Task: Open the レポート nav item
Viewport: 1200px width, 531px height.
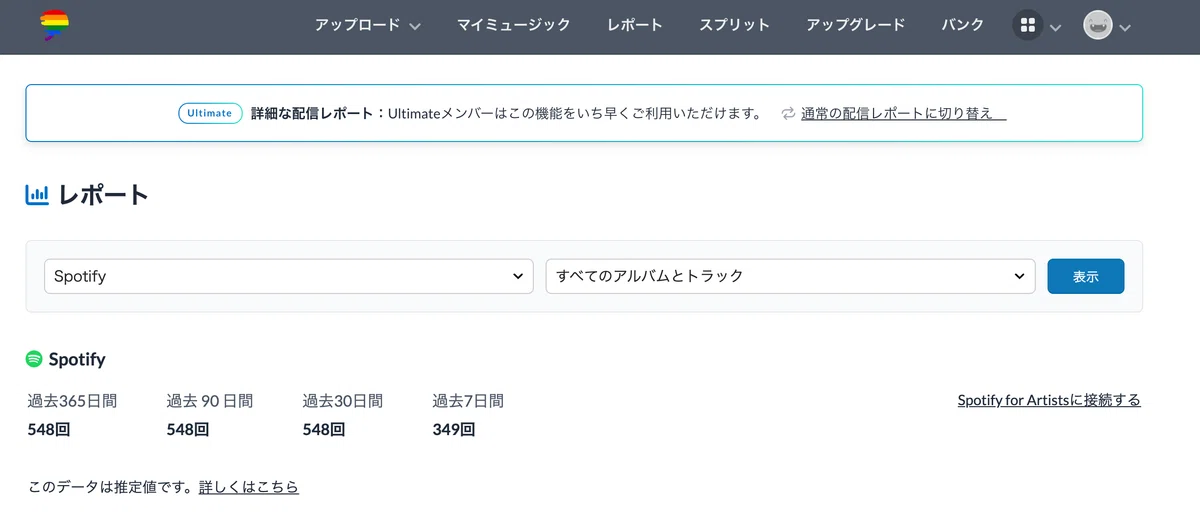Action: coord(635,25)
